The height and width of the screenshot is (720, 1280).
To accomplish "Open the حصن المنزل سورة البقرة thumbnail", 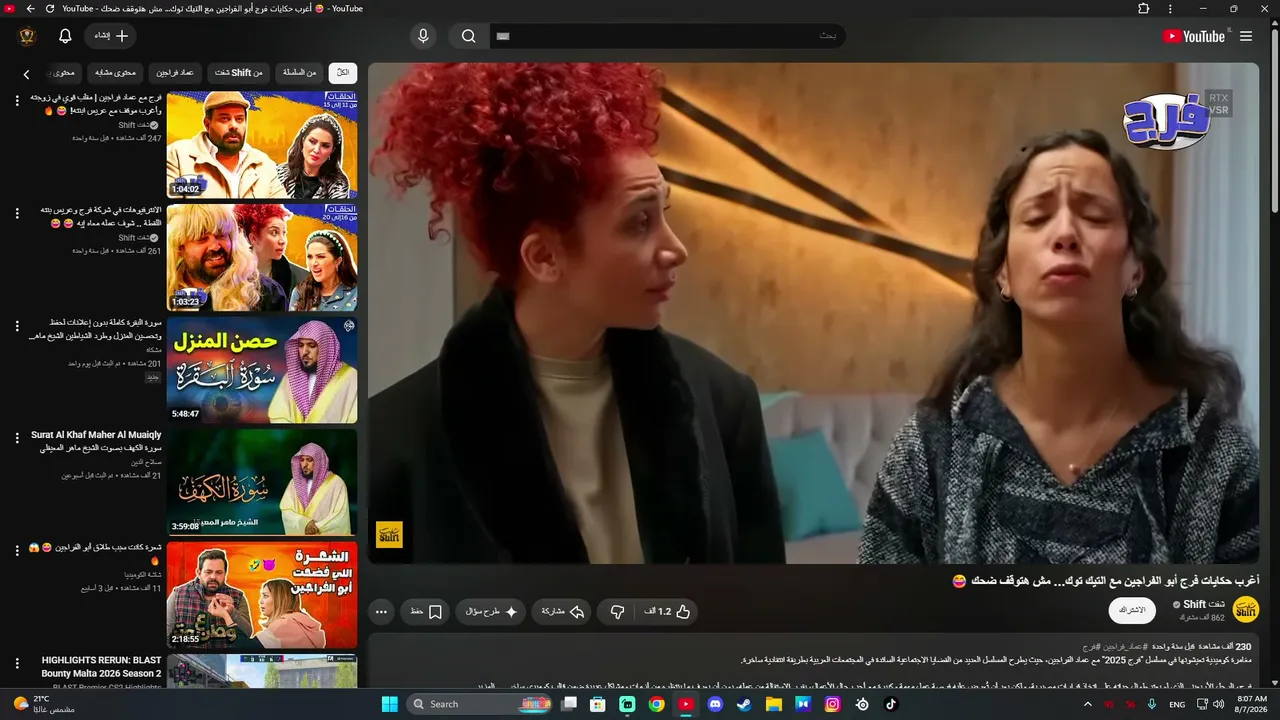I will click(x=262, y=370).
